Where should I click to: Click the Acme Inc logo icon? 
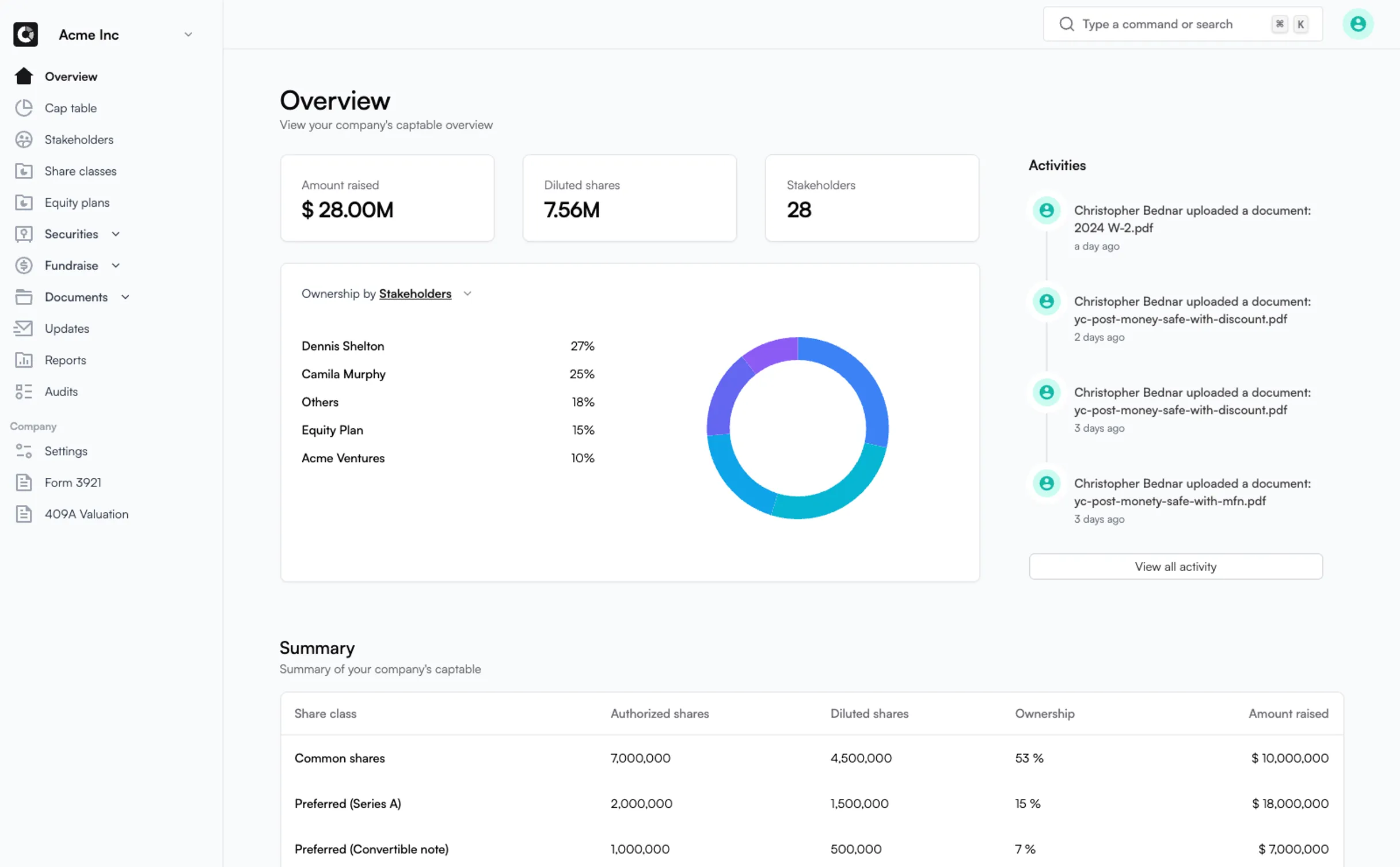click(25, 35)
